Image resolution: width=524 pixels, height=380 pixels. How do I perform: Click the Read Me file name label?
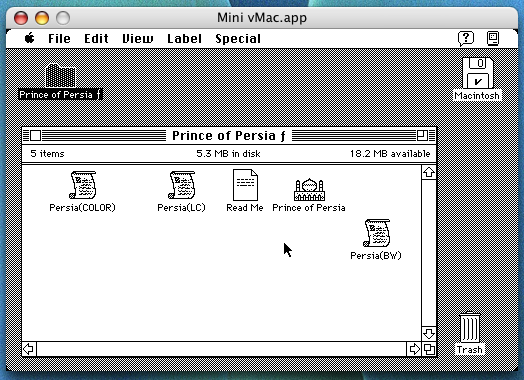click(x=245, y=208)
